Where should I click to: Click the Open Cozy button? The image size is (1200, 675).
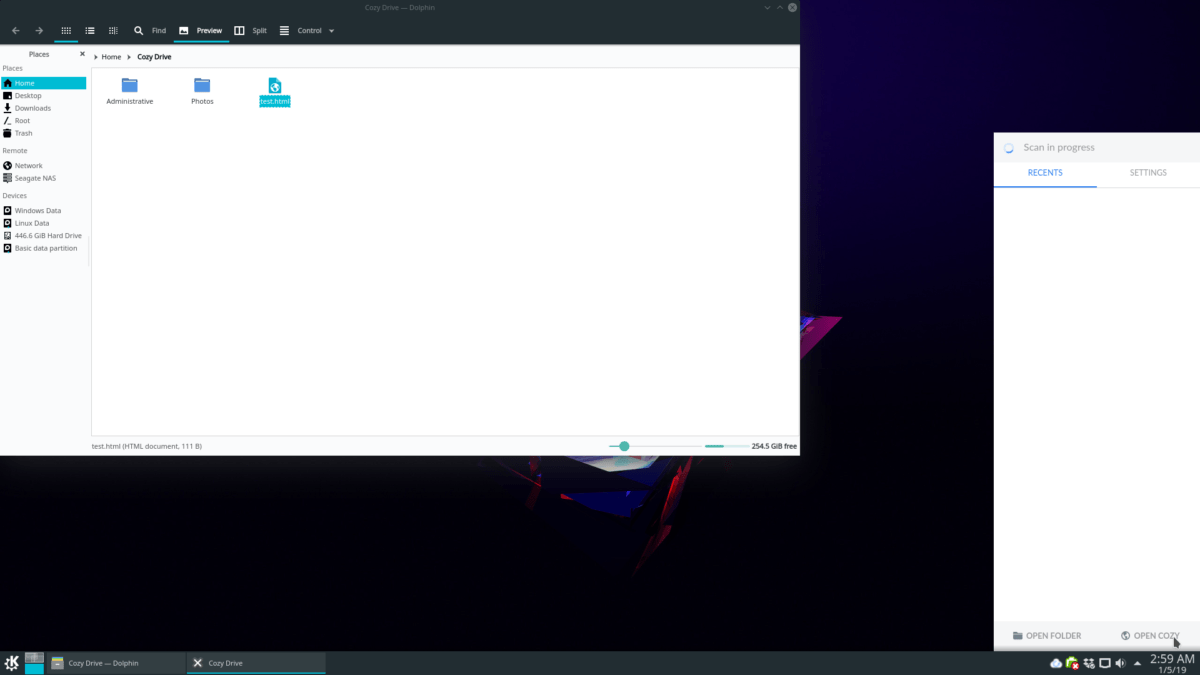[1150, 636]
